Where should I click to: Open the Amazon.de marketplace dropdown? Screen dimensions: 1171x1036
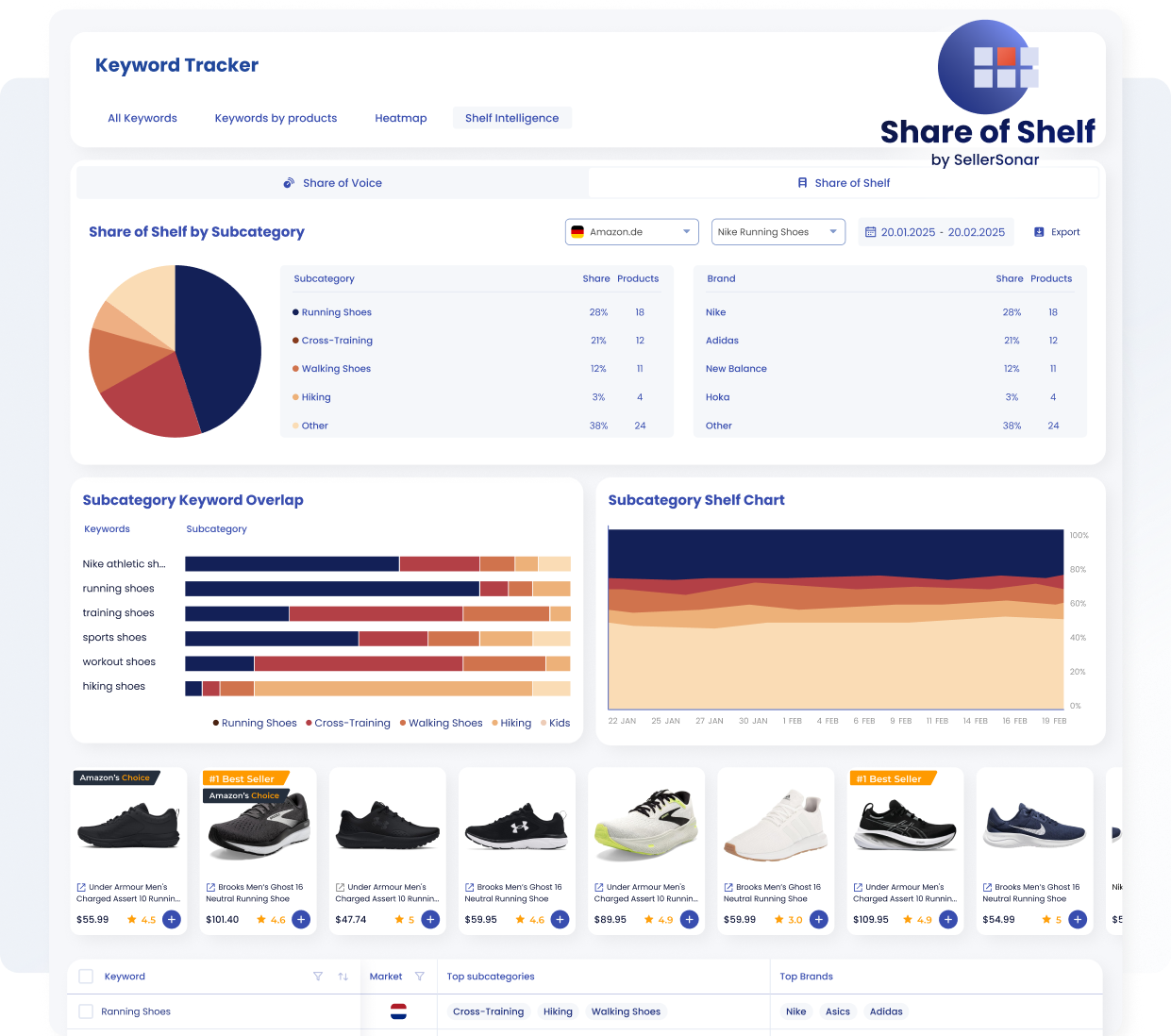(632, 232)
